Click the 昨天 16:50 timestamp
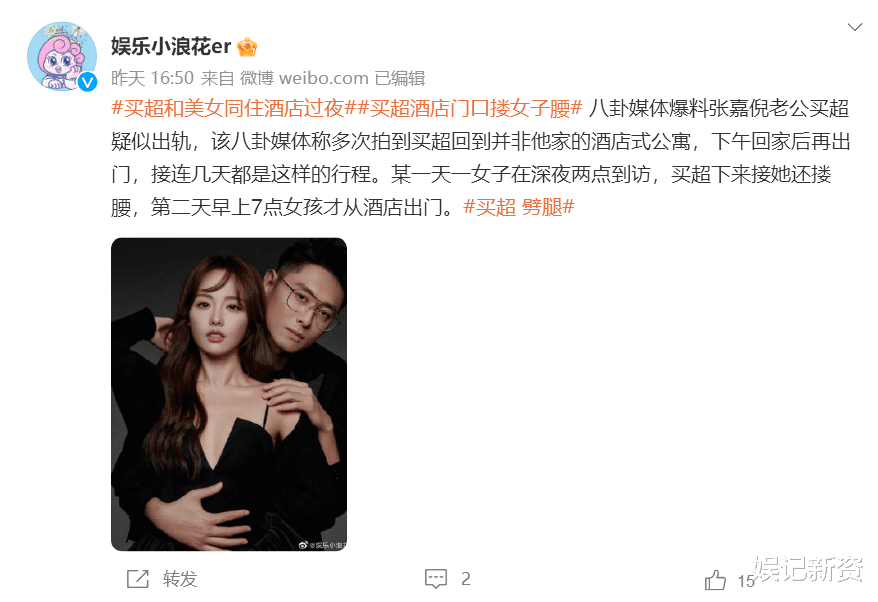Screen dimensions: 878x602 [152, 78]
